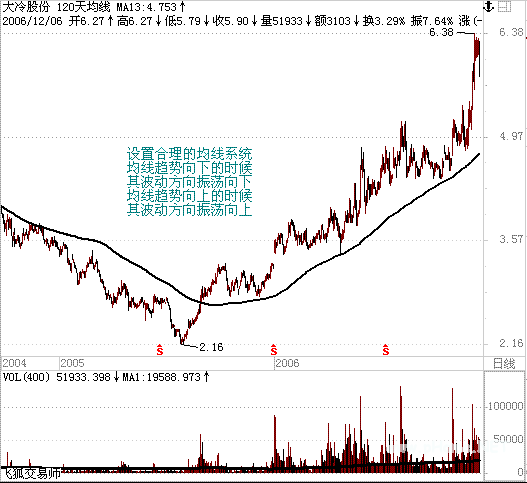Click the VOL(400) volume indicator label
This screenshot has height=483, width=527.
point(26,377)
